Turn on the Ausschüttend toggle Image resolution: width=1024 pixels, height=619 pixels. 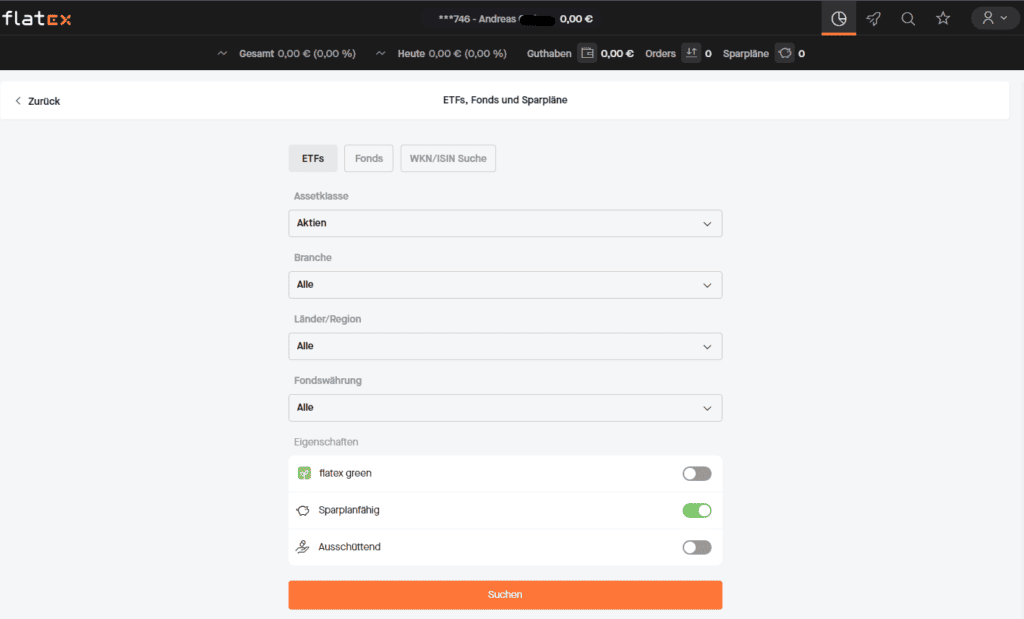[696, 547]
